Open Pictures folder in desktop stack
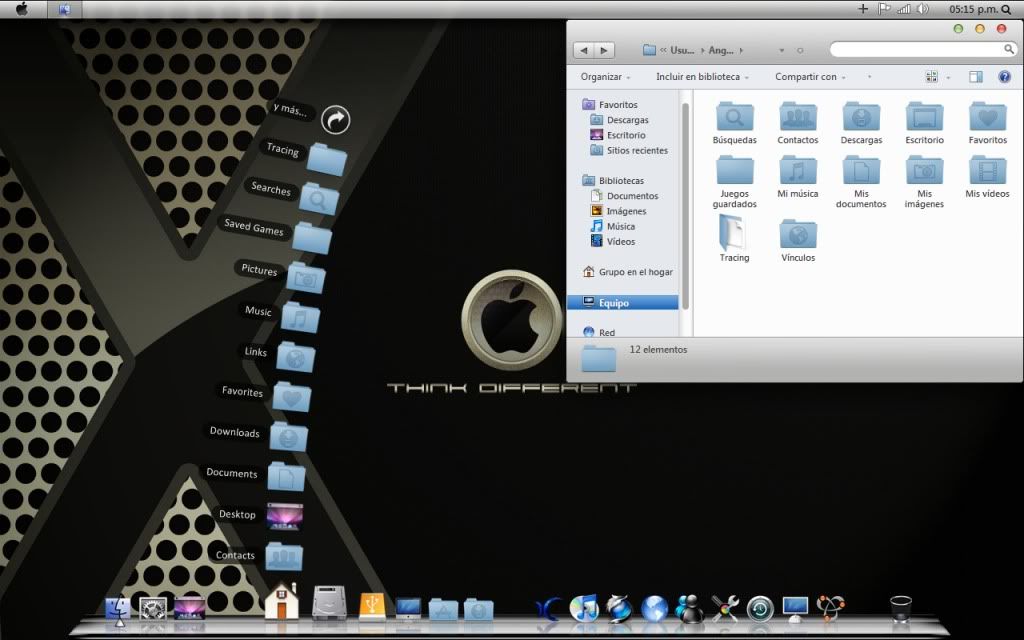The image size is (1024, 640). [x=306, y=278]
